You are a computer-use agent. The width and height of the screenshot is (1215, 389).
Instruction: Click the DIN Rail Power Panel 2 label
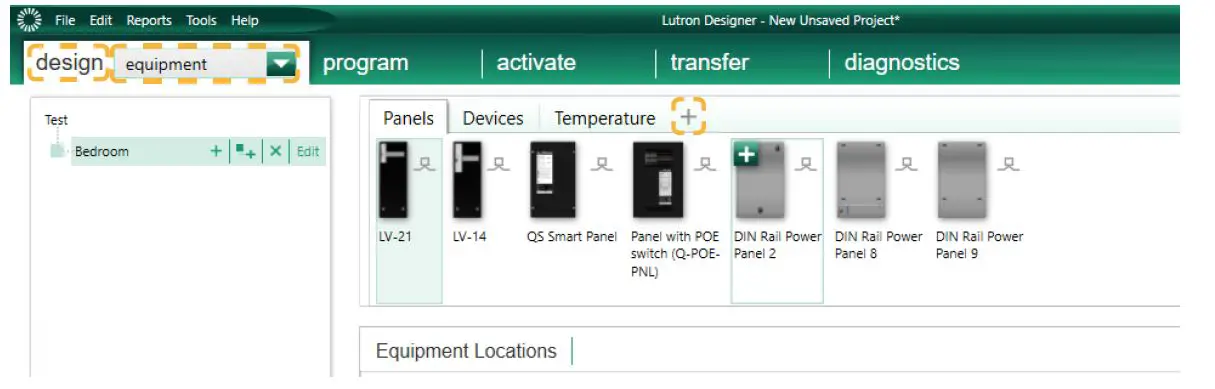tap(777, 245)
